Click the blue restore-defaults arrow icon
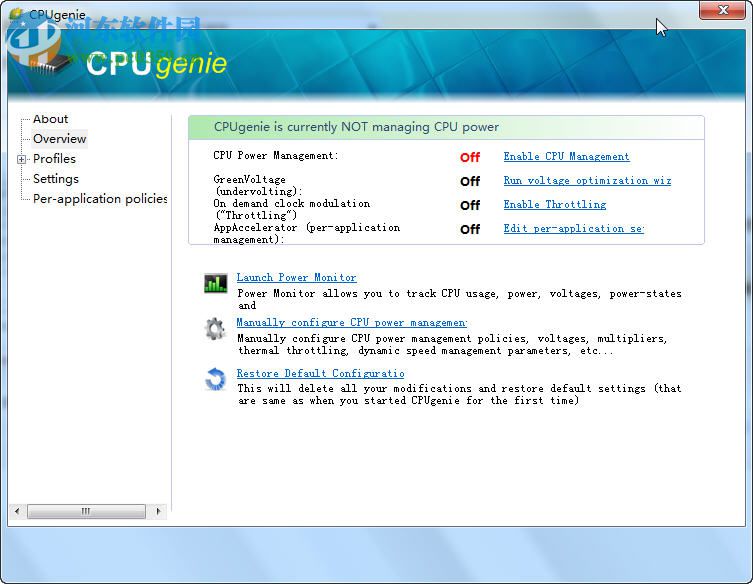Screen dimensions: 753x584 [x=215, y=378]
